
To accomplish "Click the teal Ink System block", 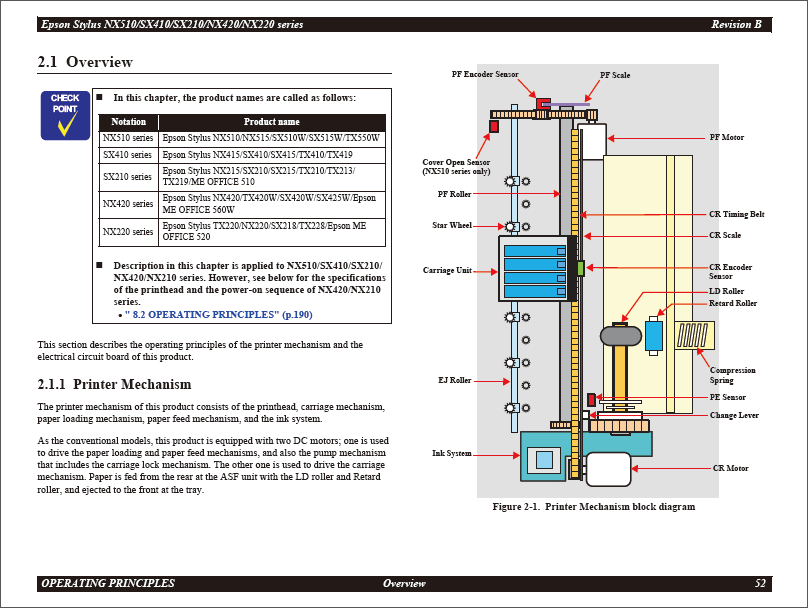I will pyautogui.click(x=544, y=457).
